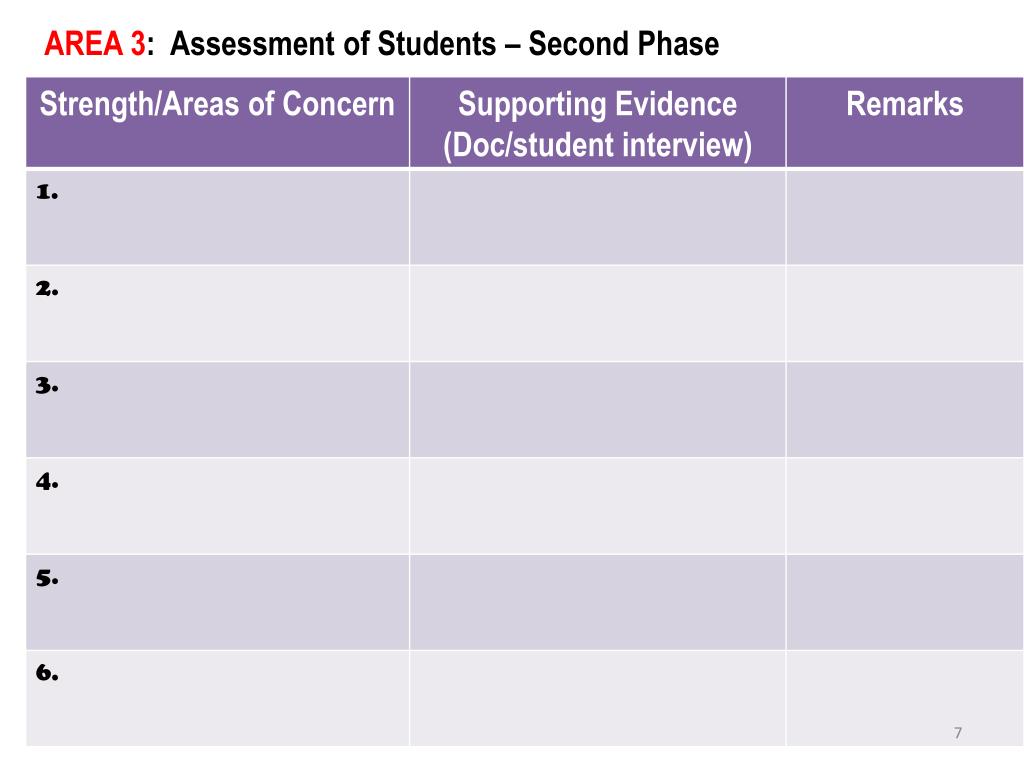The image size is (1024, 768).
Task: Click Second Phase text in title
Action: pos(624,44)
